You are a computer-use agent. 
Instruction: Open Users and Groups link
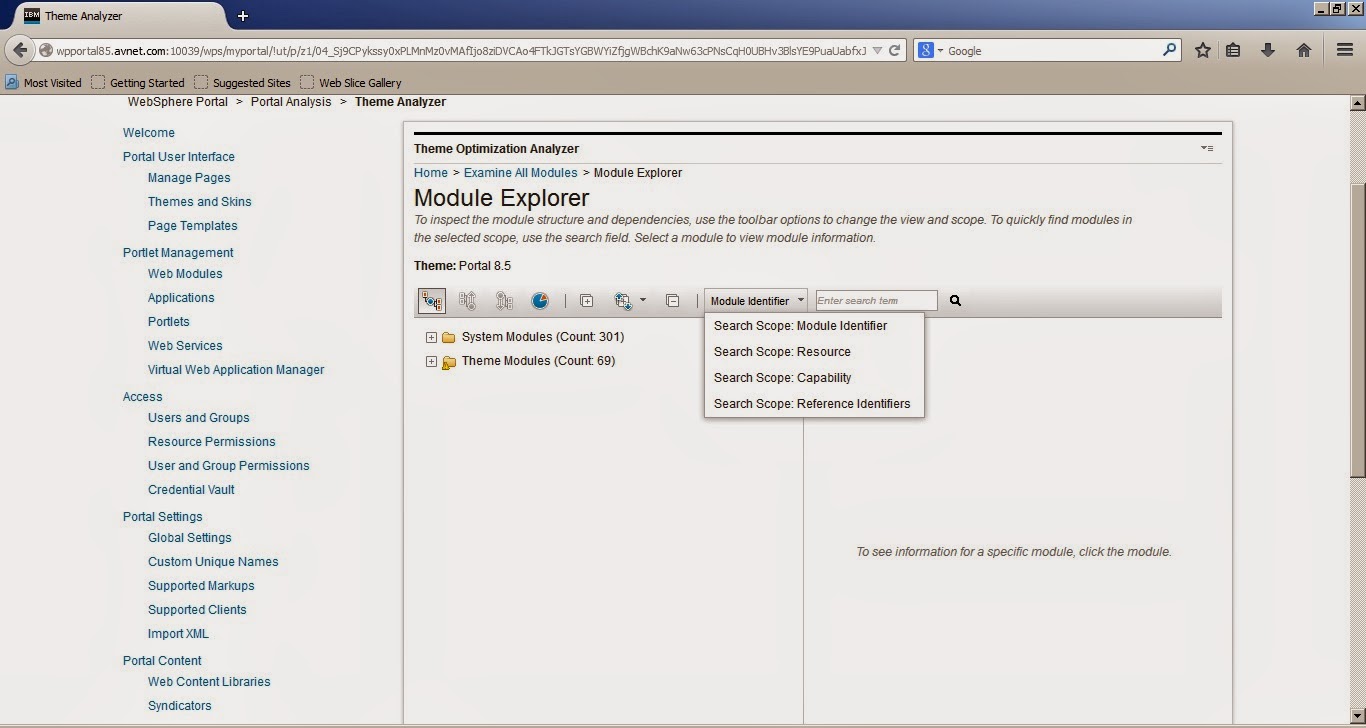click(x=199, y=418)
